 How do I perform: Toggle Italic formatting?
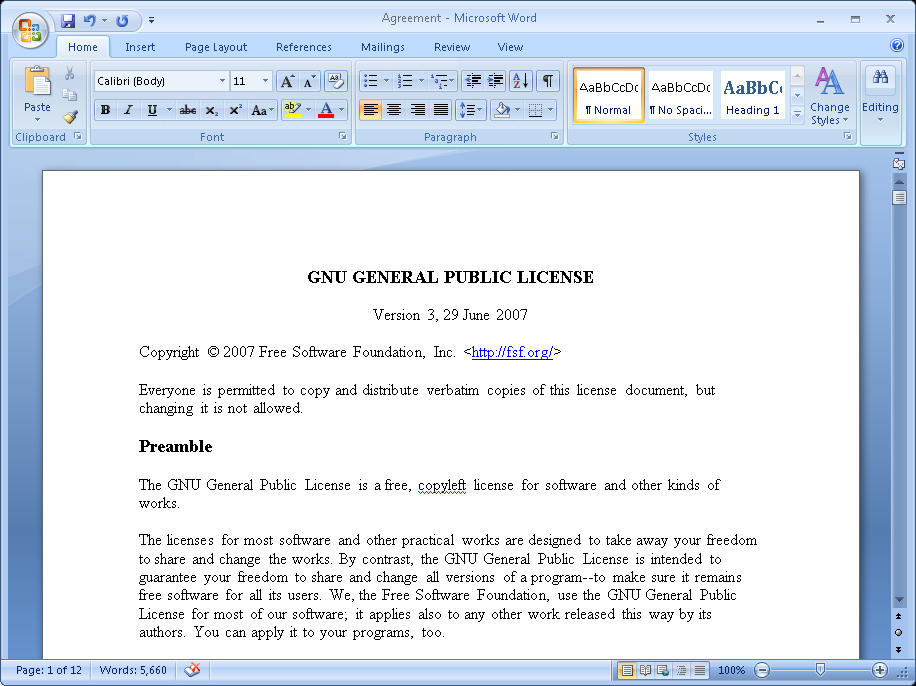pos(128,110)
